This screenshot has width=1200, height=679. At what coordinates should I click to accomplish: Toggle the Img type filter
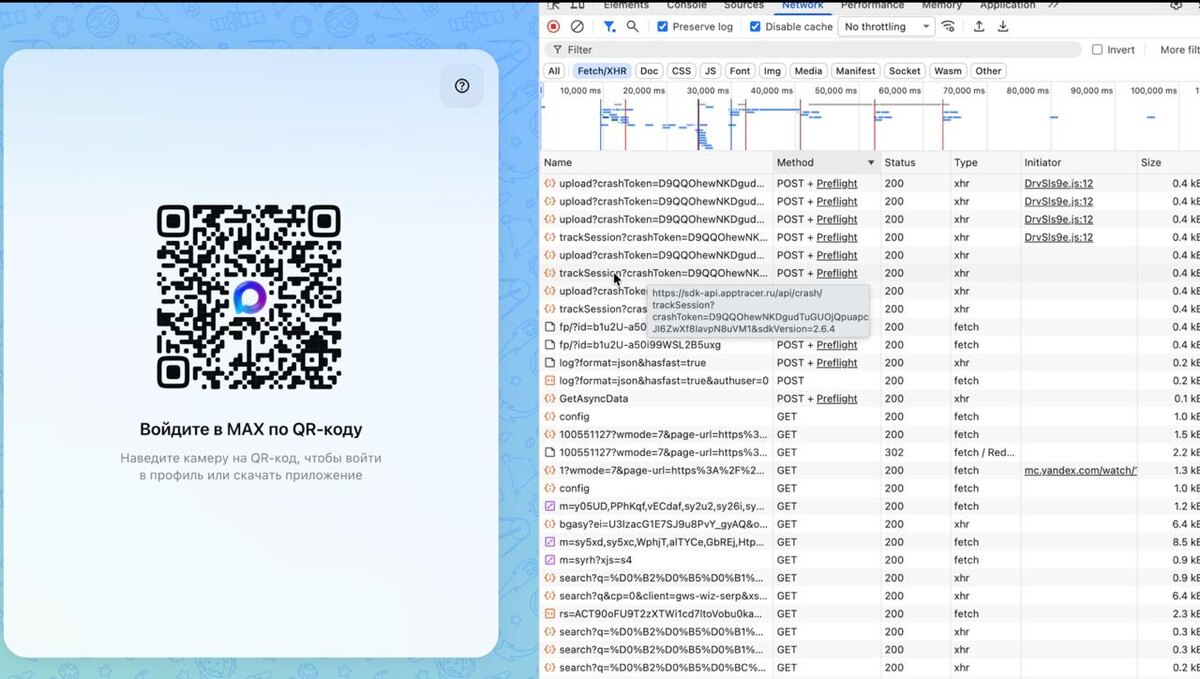coord(772,71)
